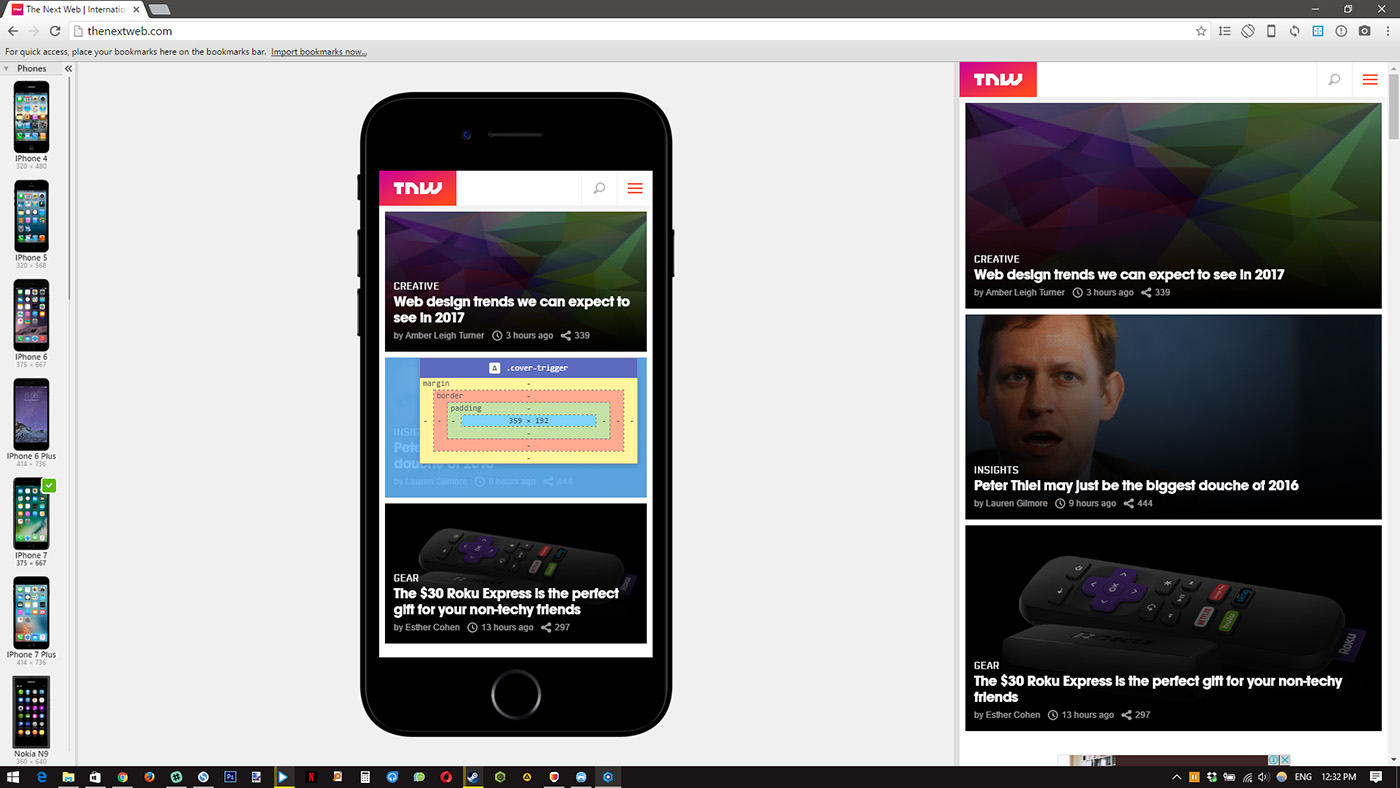This screenshot has width=1400, height=788.
Task: Toggle the green checkmark on iPhone 7
Action: (x=49, y=485)
